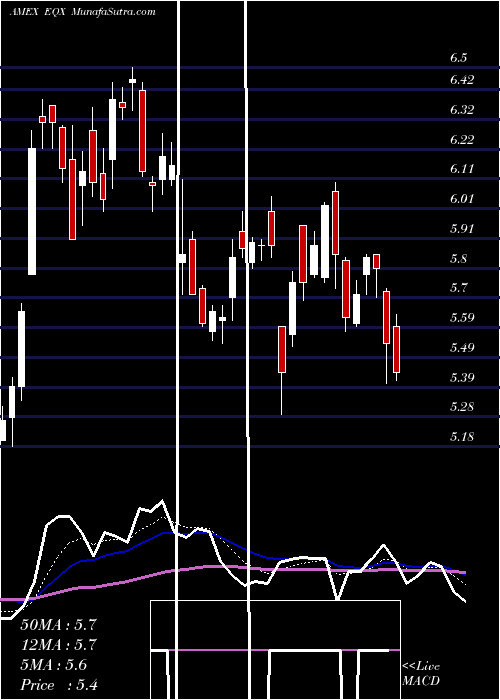Click the 5.39 price axis label

(462, 378)
